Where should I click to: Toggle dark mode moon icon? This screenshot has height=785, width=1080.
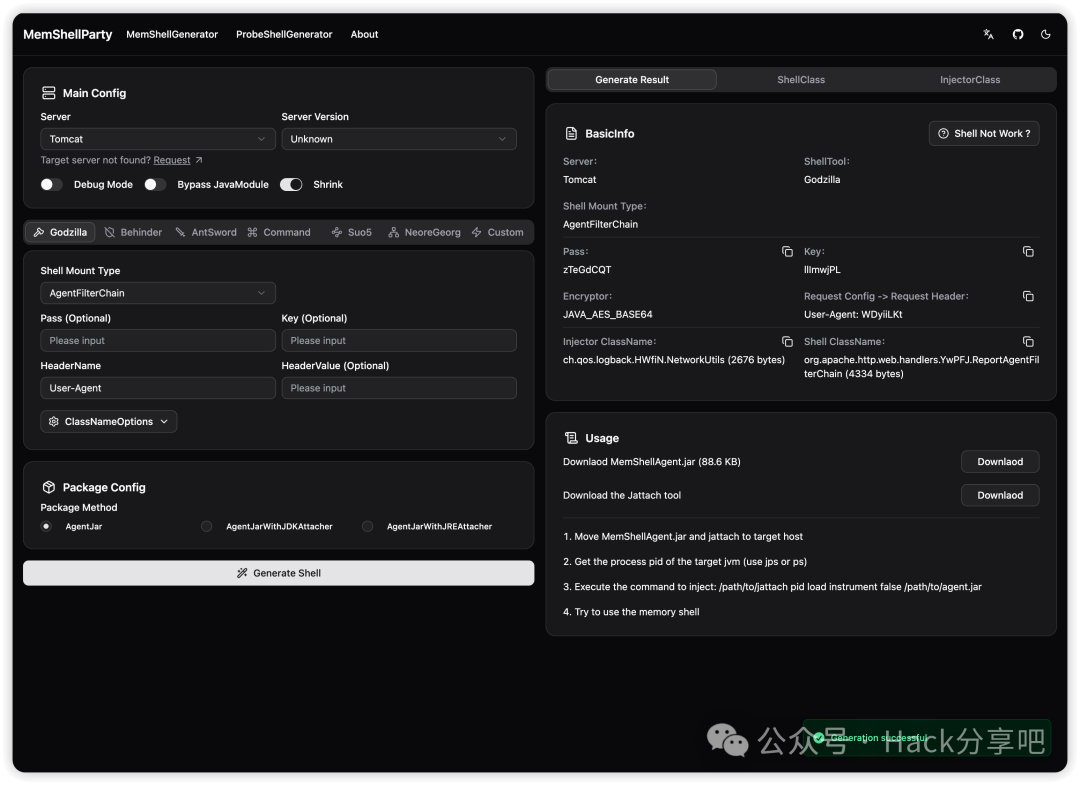pyautogui.click(x=1046, y=34)
